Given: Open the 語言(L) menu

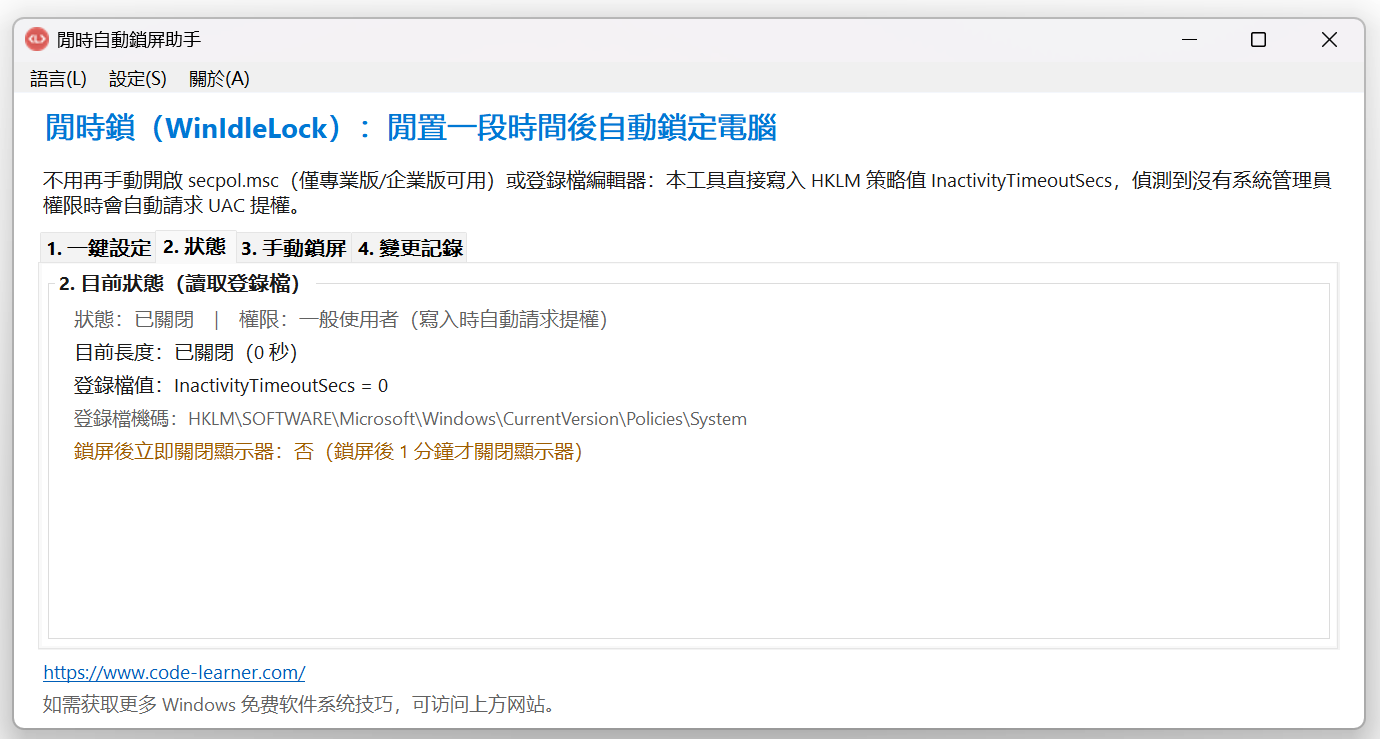Looking at the screenshot, I should click(58, 78).
